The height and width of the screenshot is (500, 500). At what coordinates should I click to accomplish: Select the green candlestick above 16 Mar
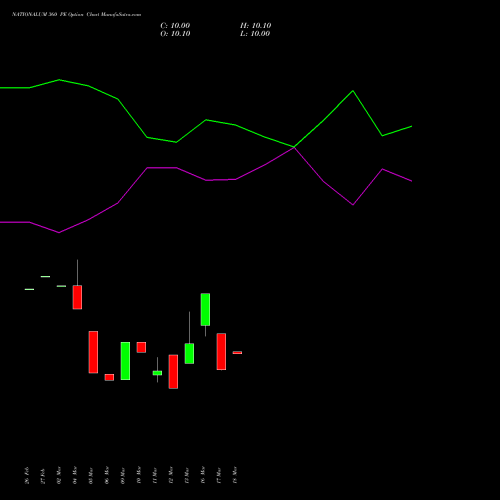(205, 309)
